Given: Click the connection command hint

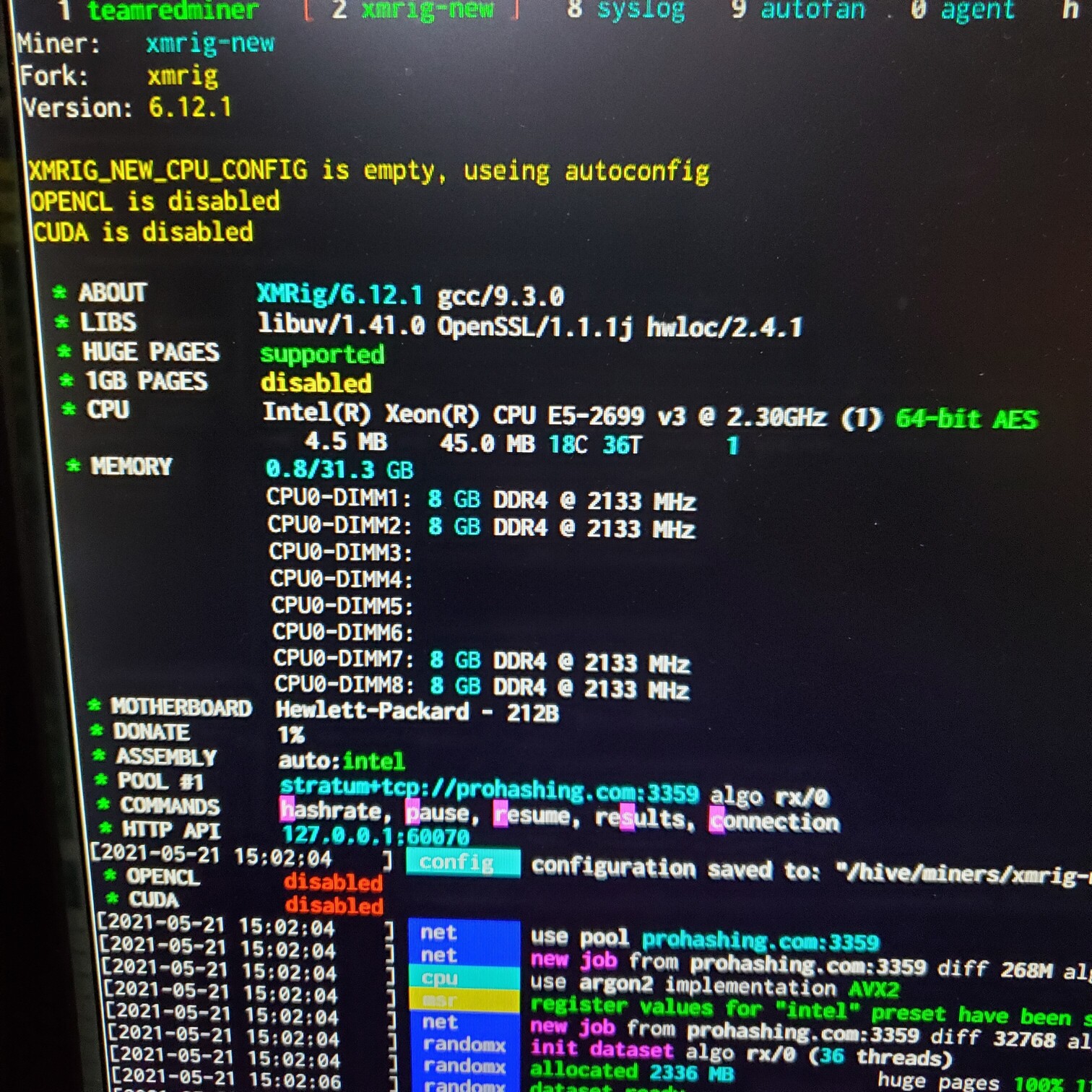Looking at the screenshot, I should 774,822.
